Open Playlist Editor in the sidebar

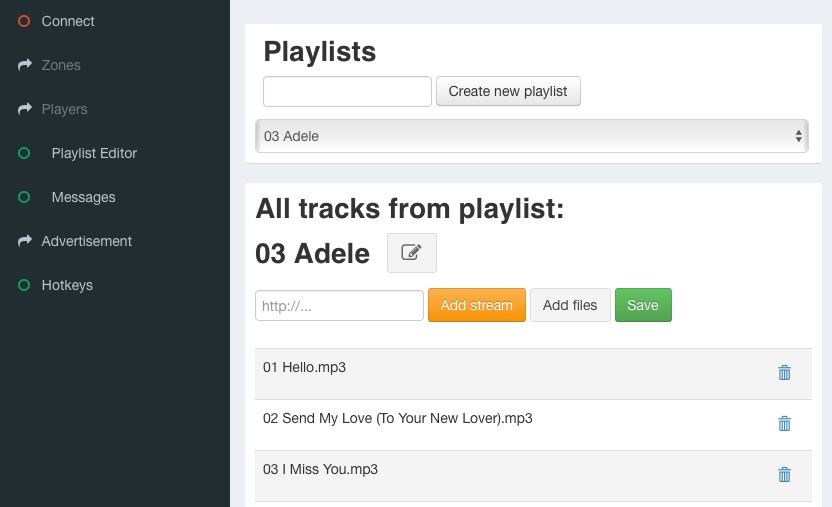94,153
